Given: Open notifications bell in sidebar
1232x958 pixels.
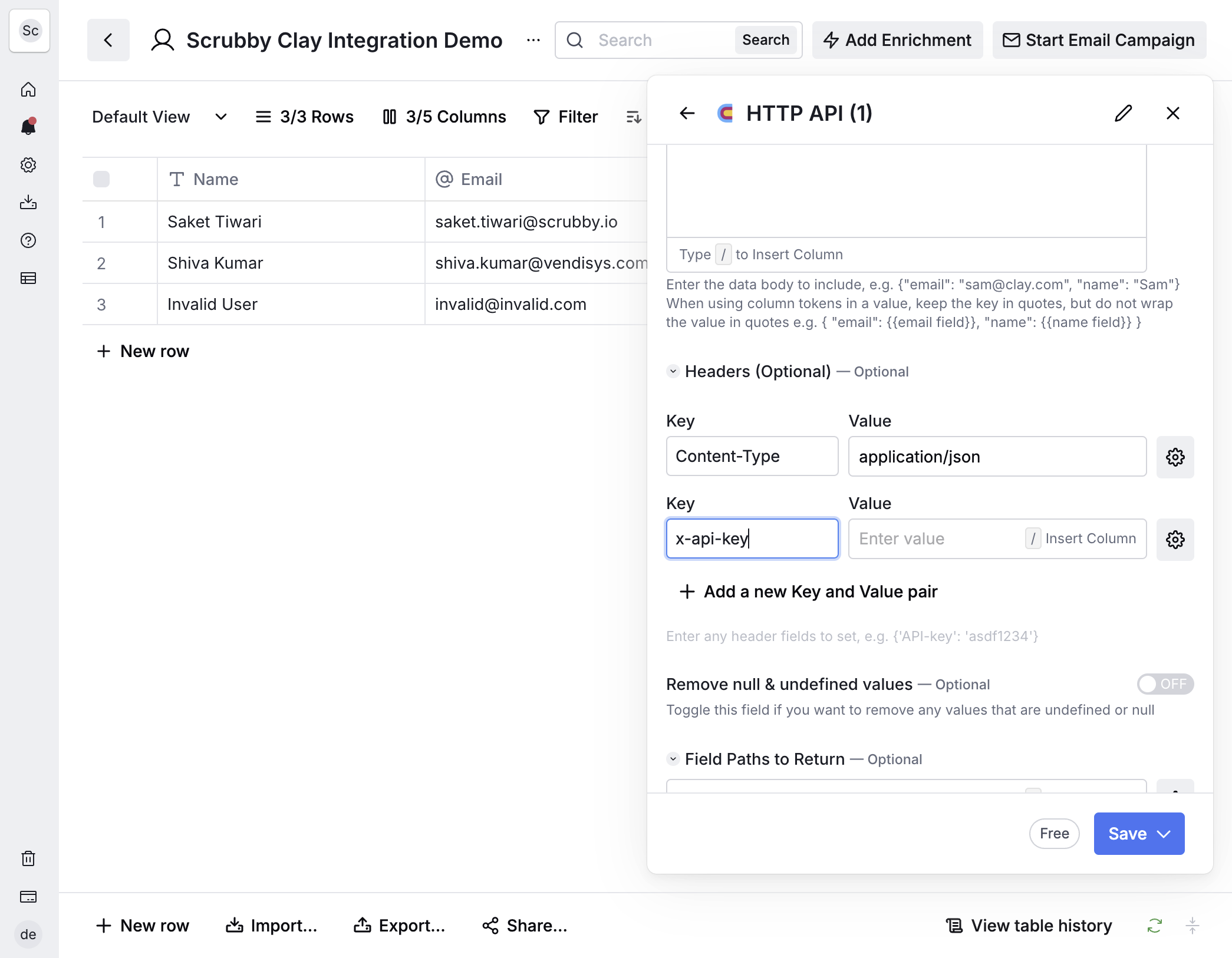Looking at the screenshot, I should click(x=28, y=127).
